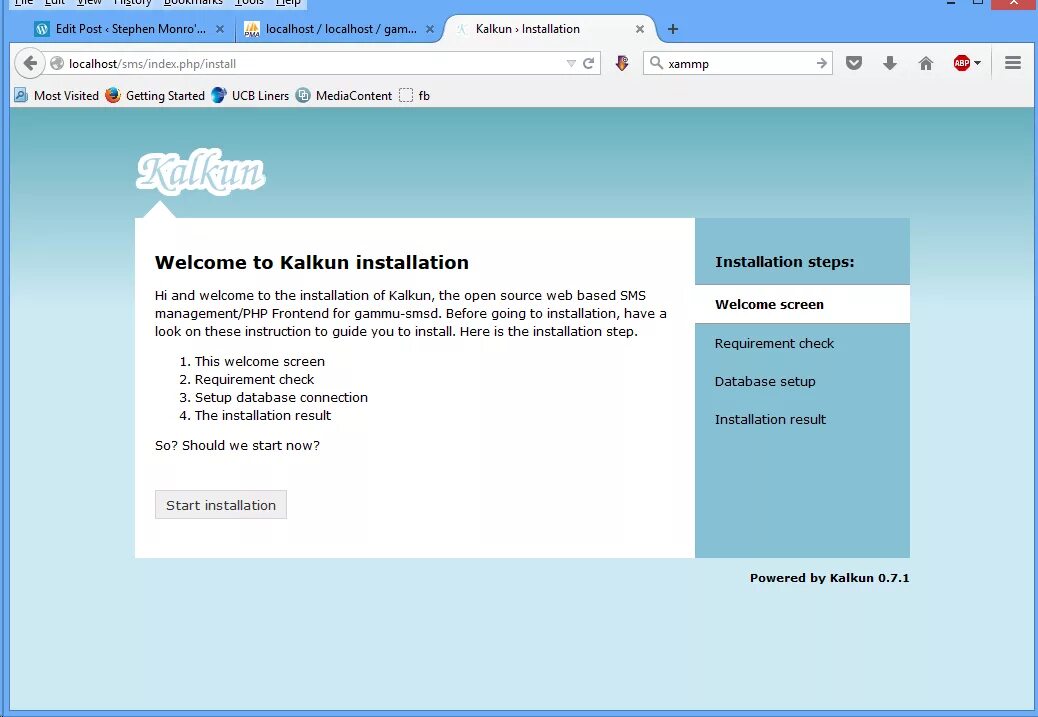Click the Kalkun logo
Viewport: 1038px width, 717px height.
click(201, 172)
